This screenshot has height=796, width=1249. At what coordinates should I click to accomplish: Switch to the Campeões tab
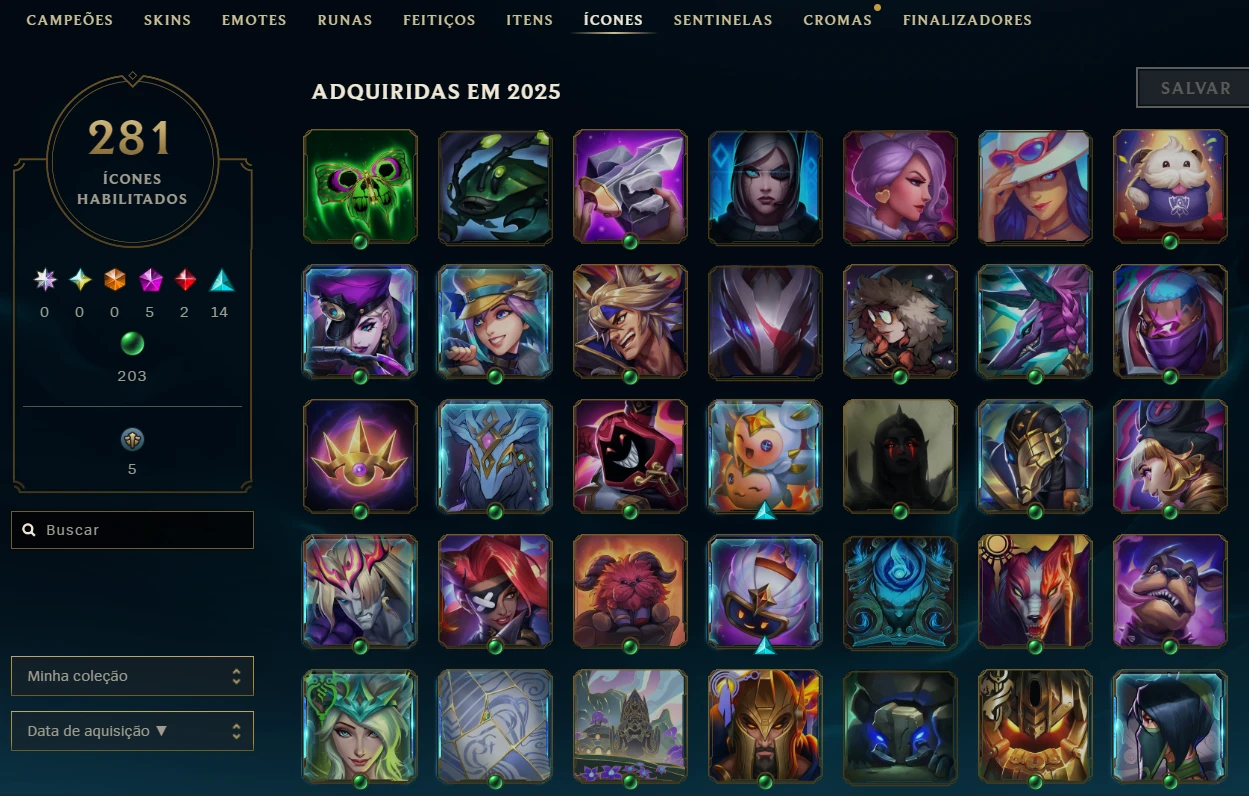70,20
